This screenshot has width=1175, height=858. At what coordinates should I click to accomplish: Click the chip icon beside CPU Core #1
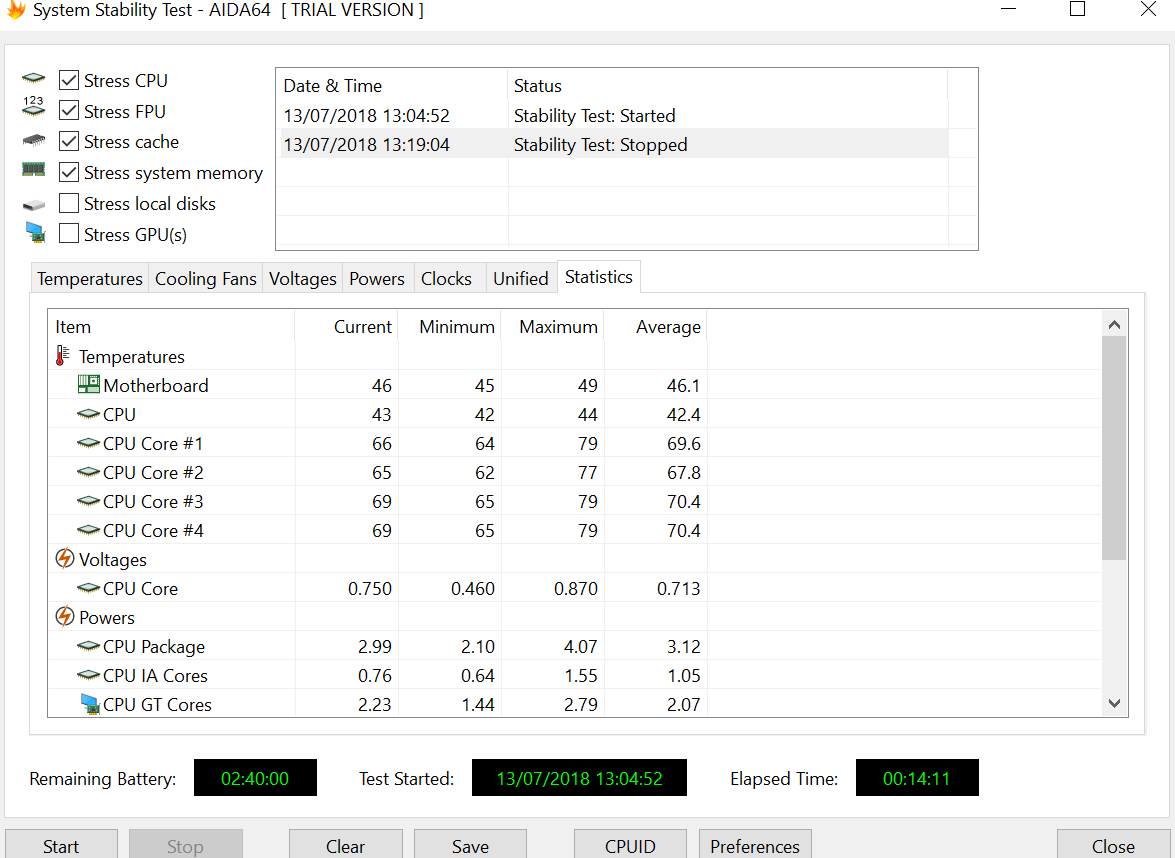[x=88, y=443]
